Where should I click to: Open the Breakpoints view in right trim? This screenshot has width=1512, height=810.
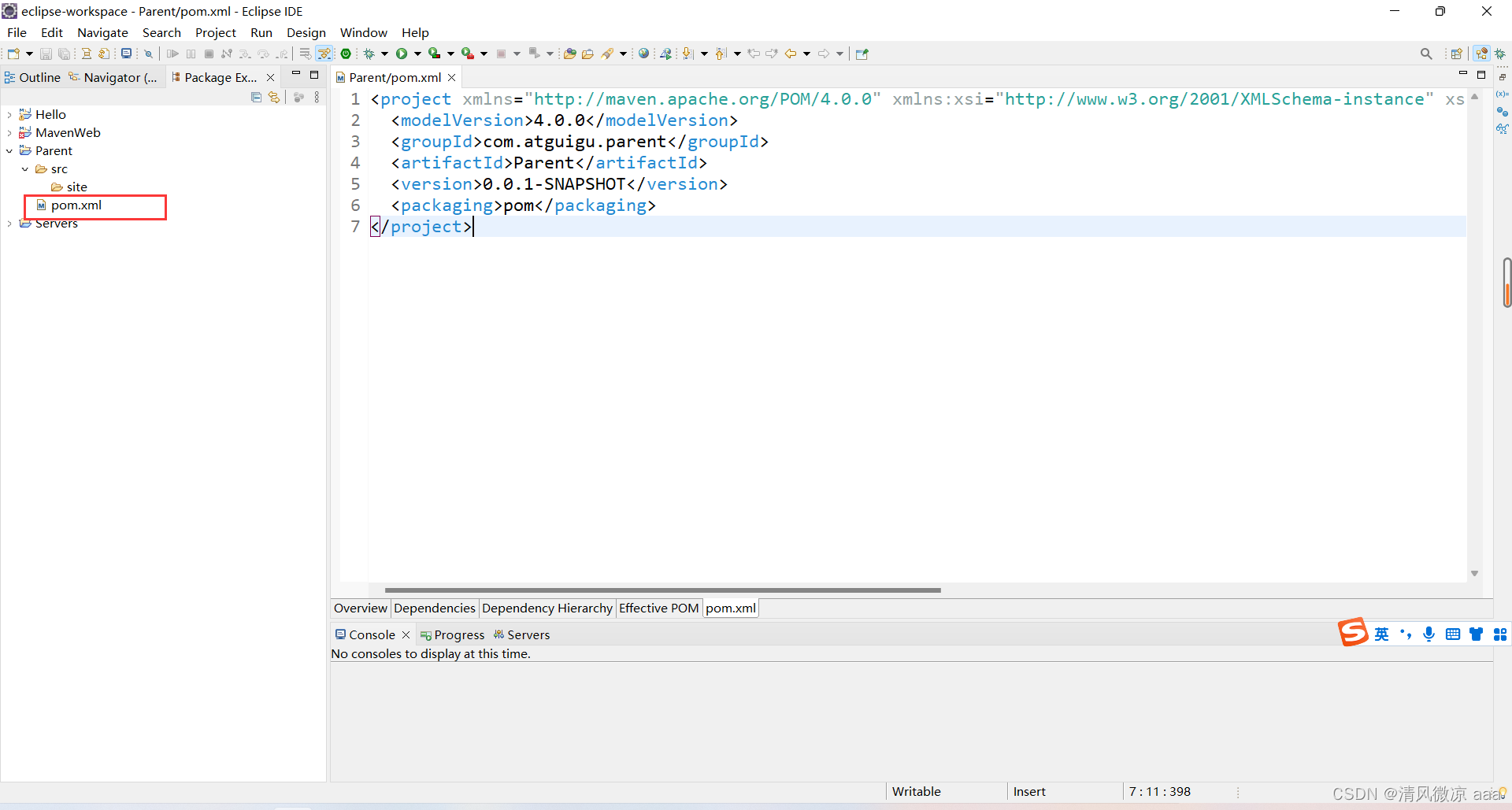pos(1503,112)
